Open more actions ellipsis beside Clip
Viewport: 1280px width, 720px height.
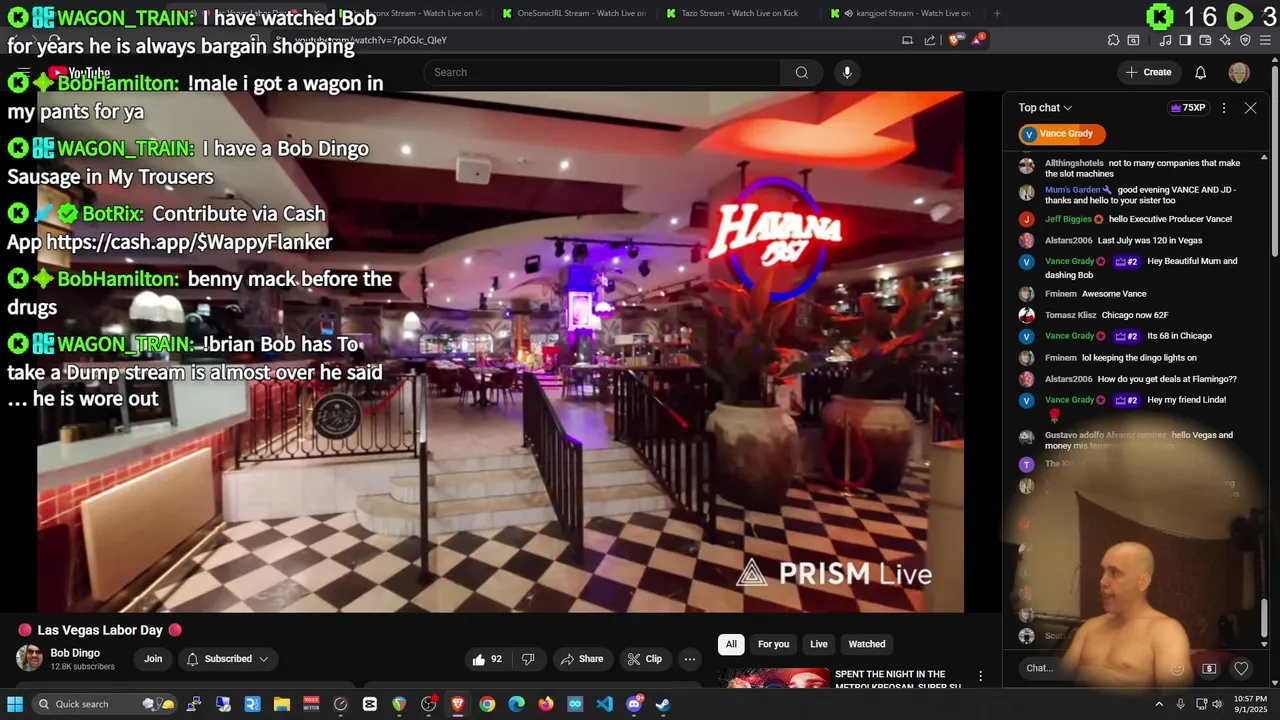689,659
